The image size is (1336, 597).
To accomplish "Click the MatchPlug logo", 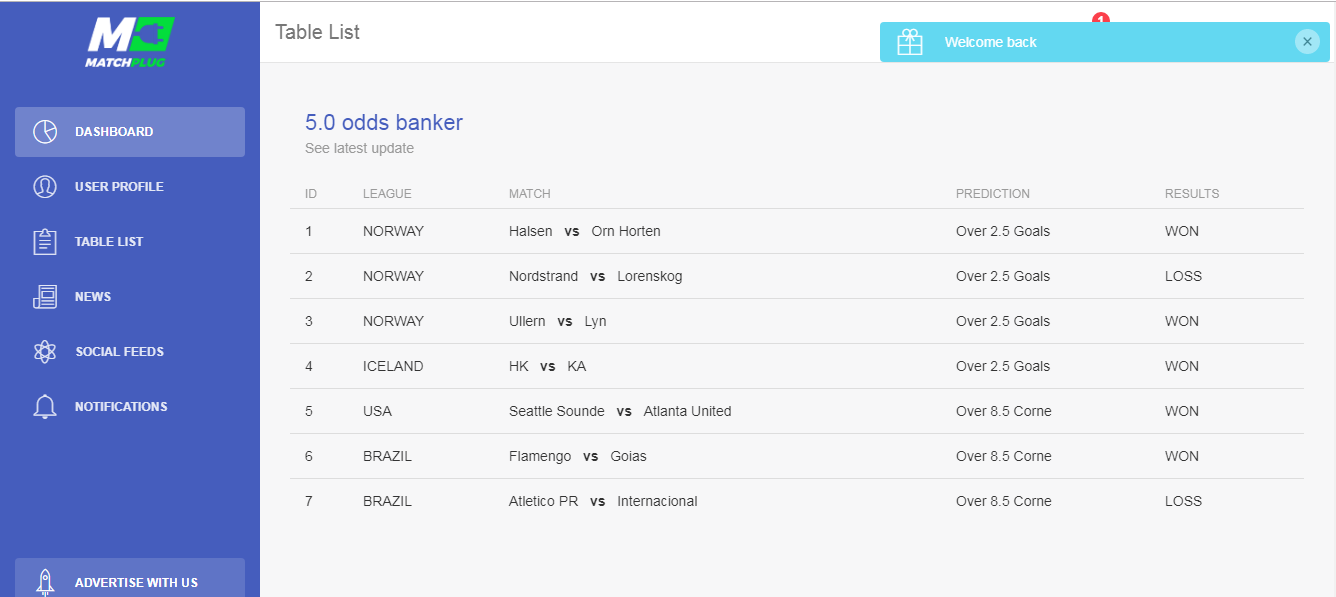I will click(130, 42).
